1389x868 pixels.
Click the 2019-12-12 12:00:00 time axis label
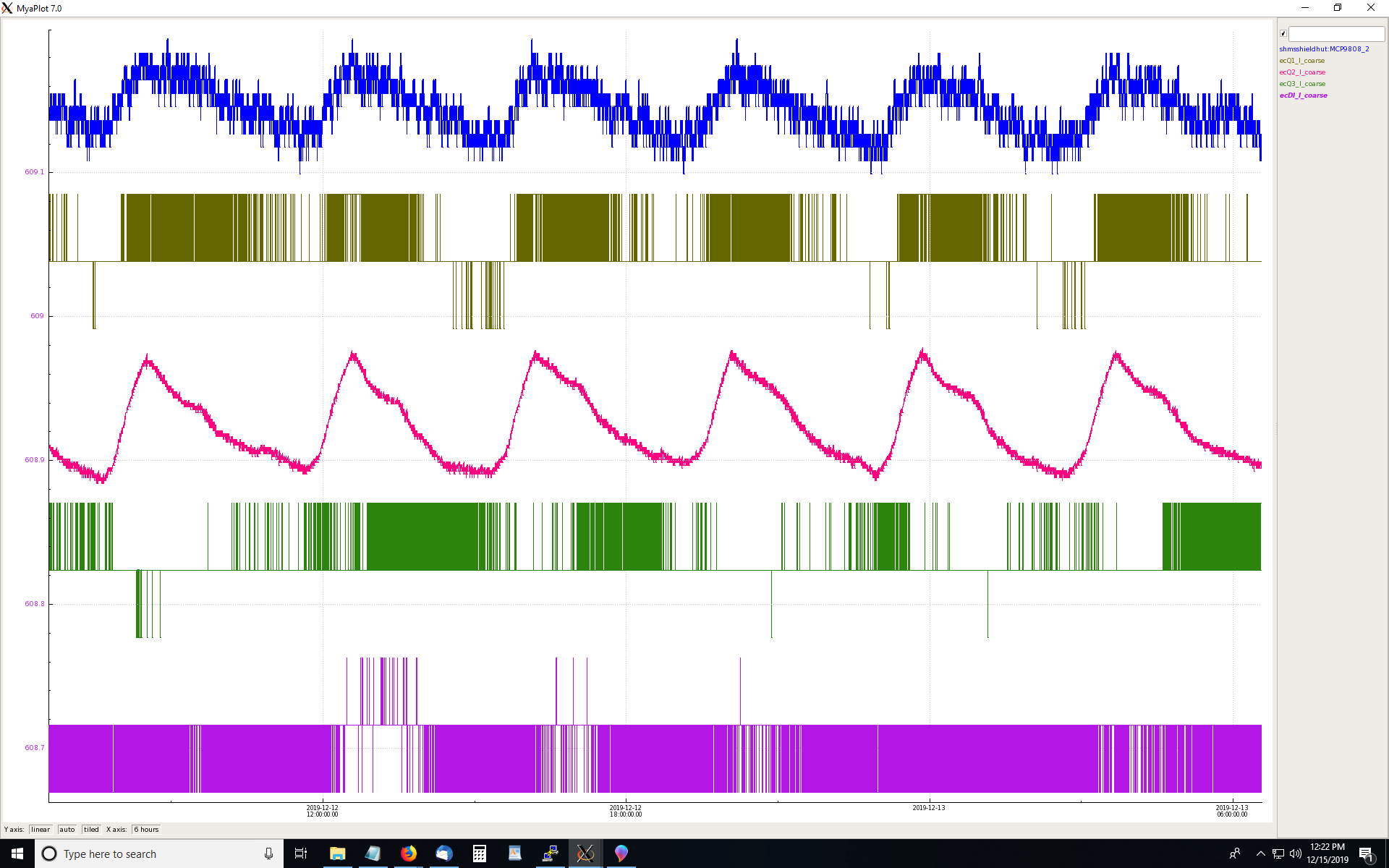(322, 811)
